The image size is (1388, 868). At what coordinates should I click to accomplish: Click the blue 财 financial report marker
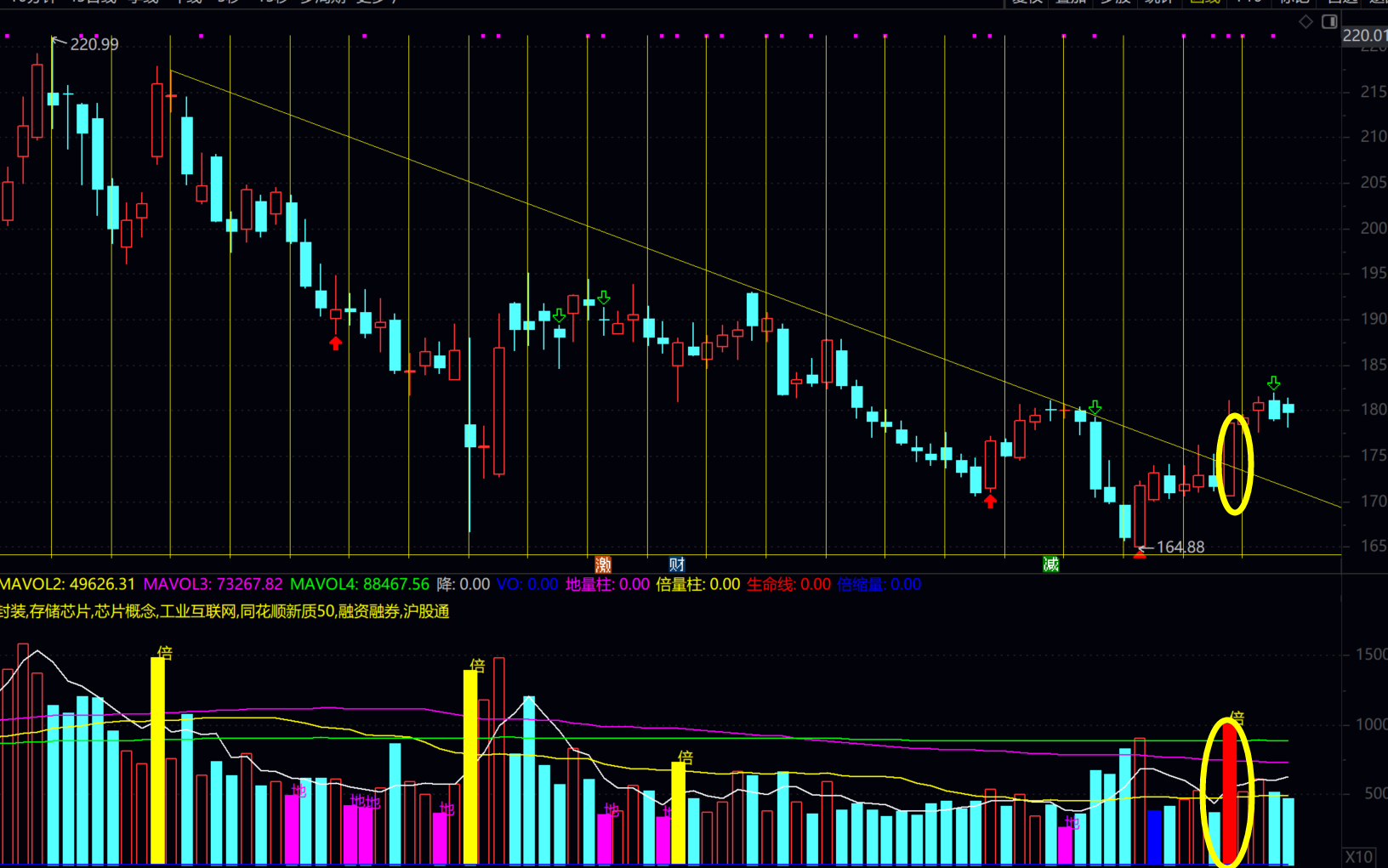point(677,564)
